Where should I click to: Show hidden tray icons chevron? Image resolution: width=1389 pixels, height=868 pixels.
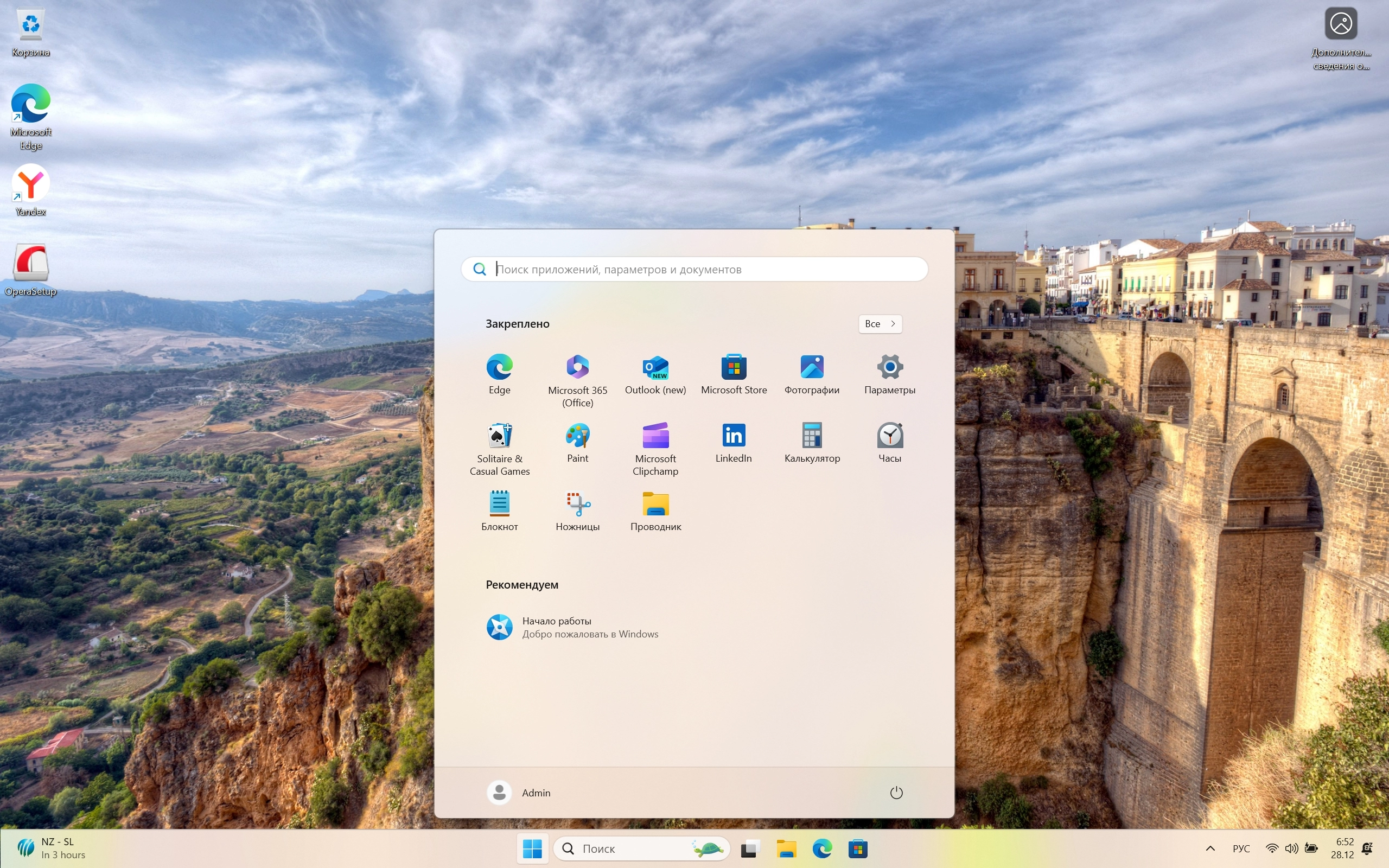(1210, 848)
